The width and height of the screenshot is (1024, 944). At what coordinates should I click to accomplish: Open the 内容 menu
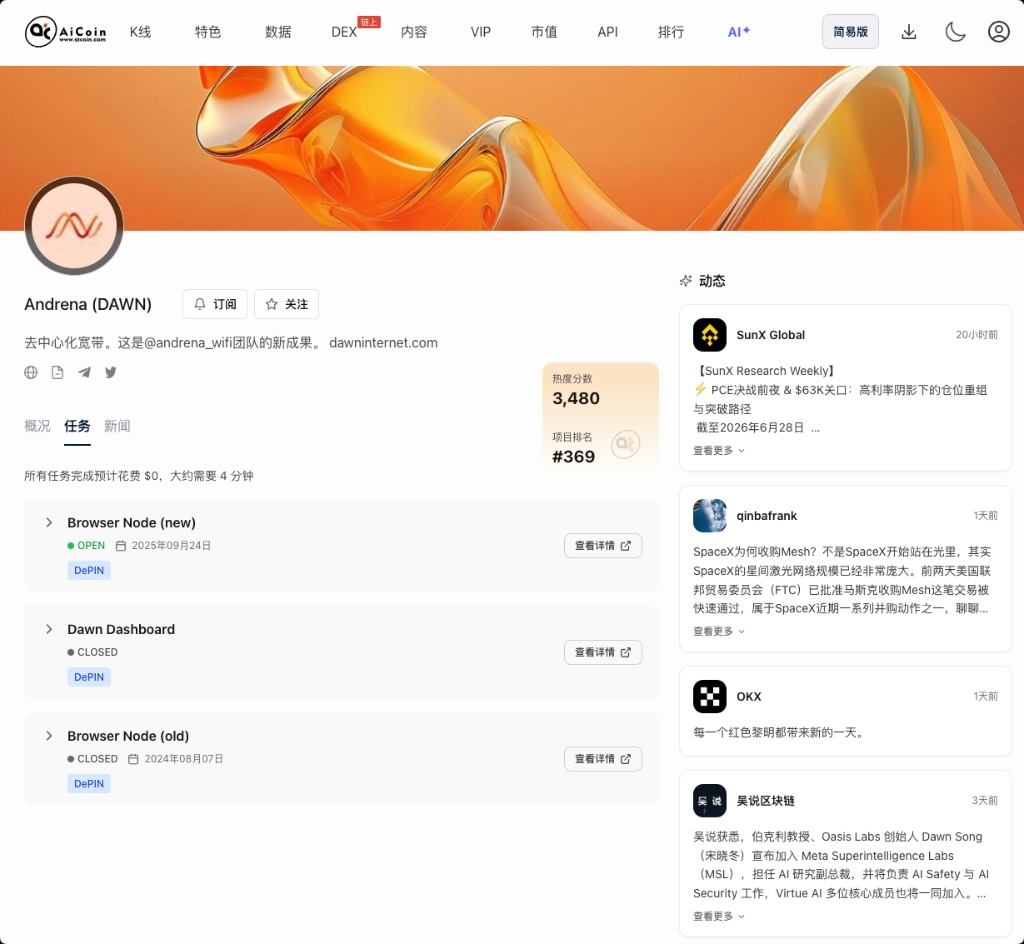414,31
